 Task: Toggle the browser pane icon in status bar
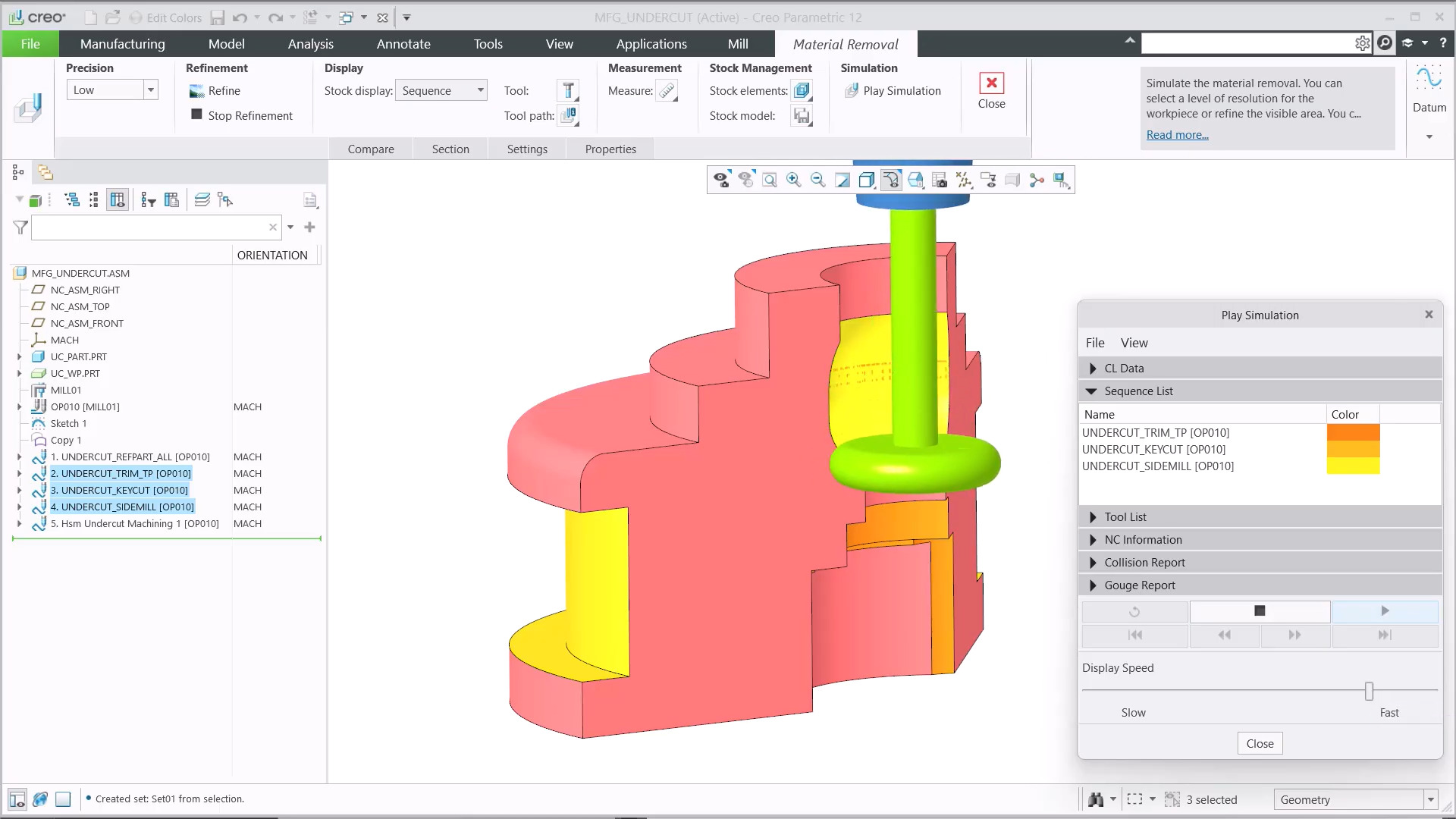coord(40,799)
